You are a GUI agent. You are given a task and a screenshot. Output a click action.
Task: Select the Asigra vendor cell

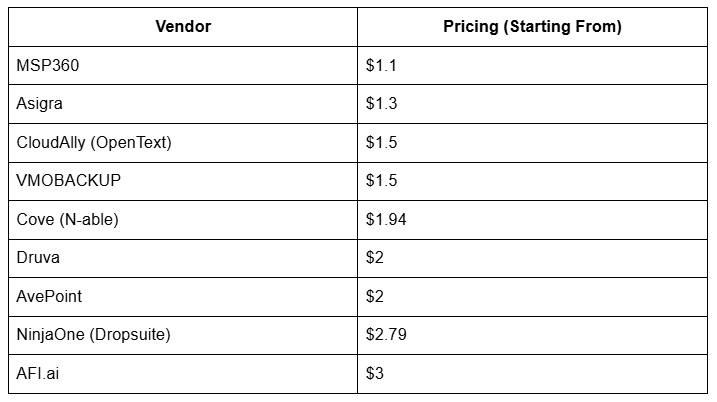point(40,104)
